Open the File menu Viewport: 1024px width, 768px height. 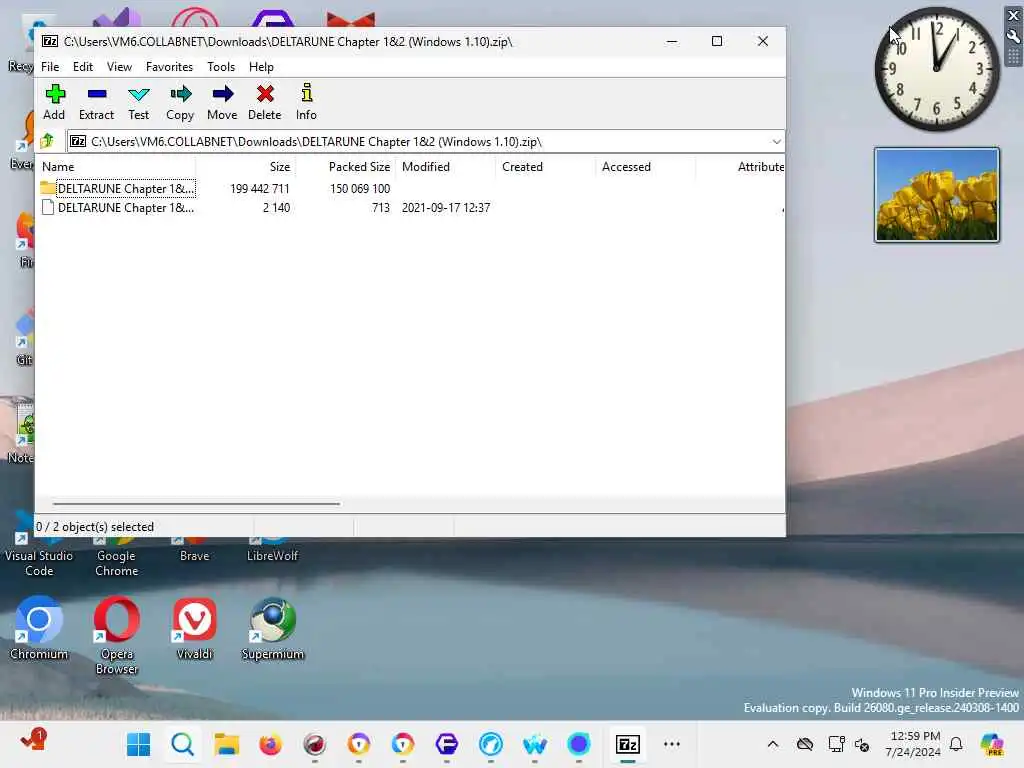(x=50, y=67)
